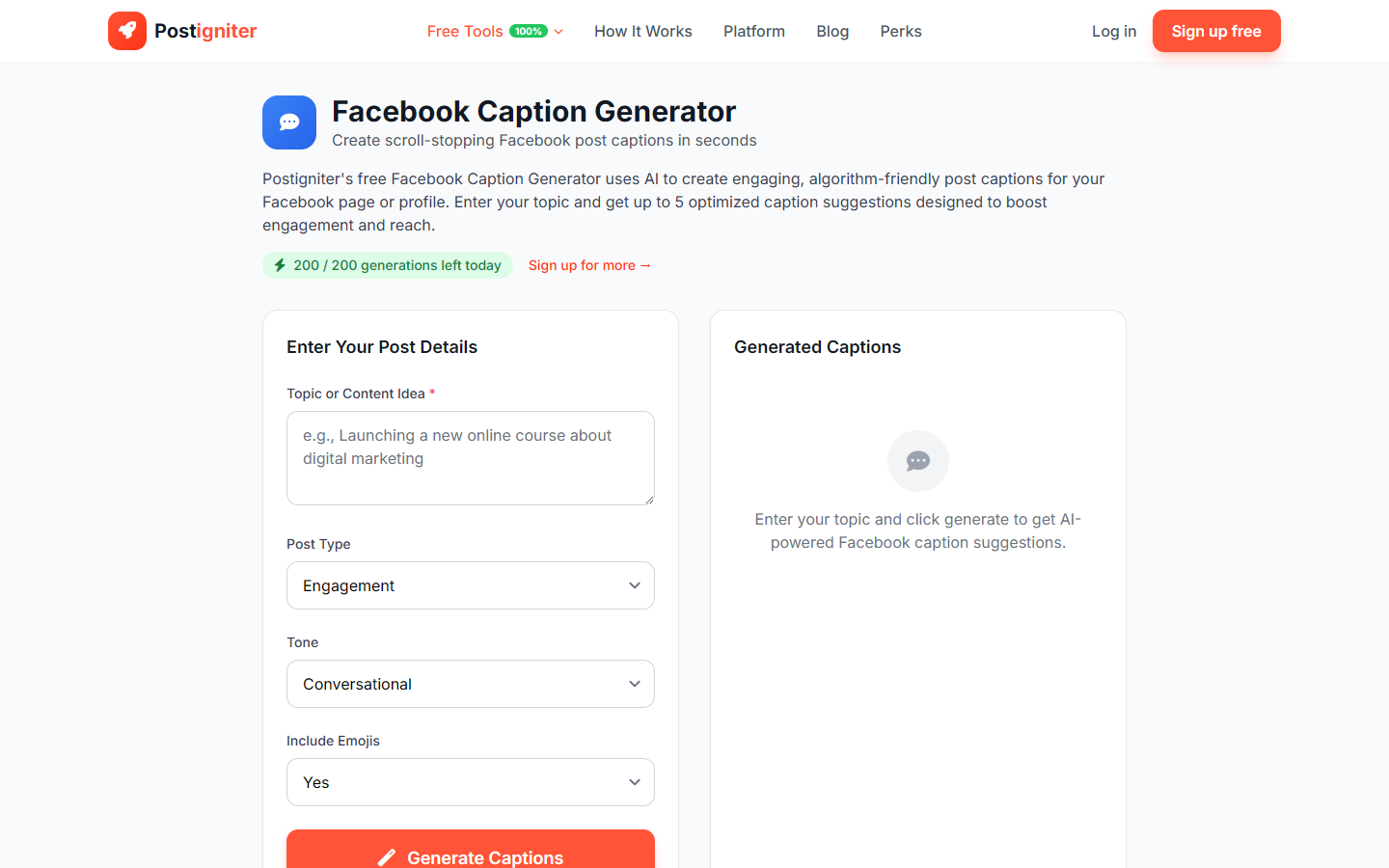Select the Platform navigation item
This screenshot has height=868, width=1389.
(x=753, y=31)
